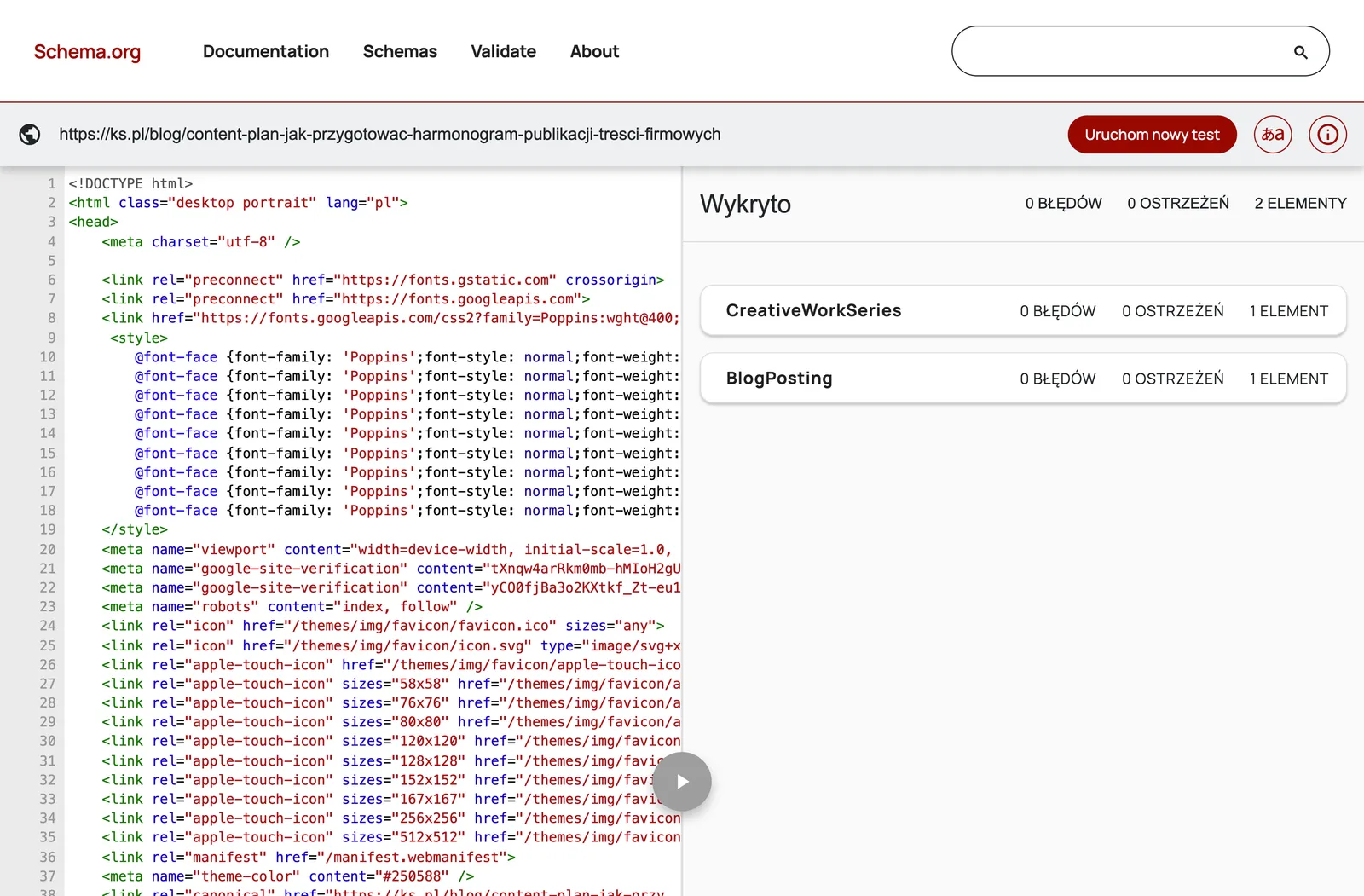
Task: Run test with the play button
Action: [682, 782]
